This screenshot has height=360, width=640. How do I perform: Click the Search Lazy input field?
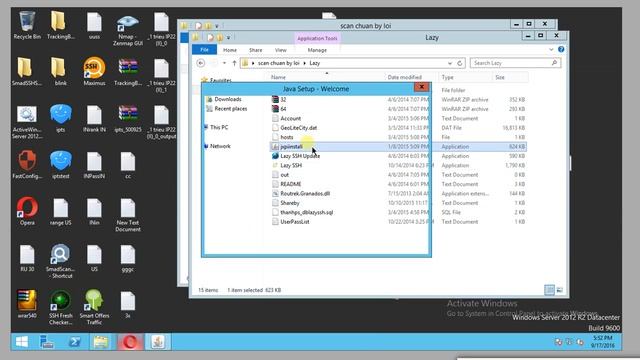pyautogui.click(x=516, y=63)
